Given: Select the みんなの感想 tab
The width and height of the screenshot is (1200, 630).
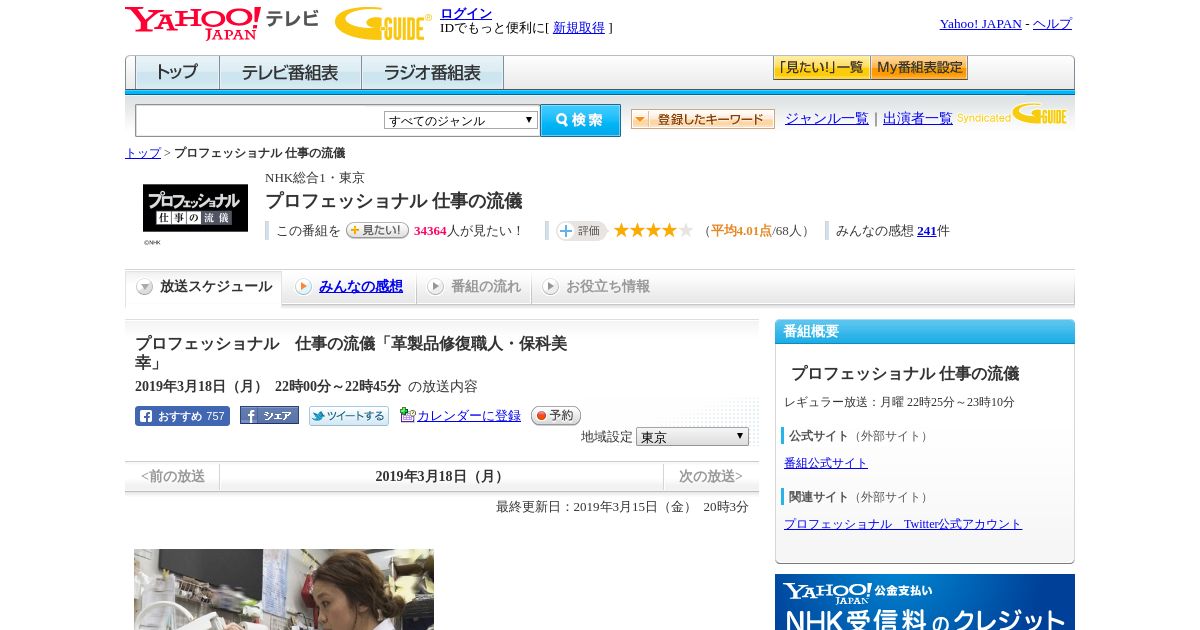Looking at the screenshot, I should click(349, 287).
